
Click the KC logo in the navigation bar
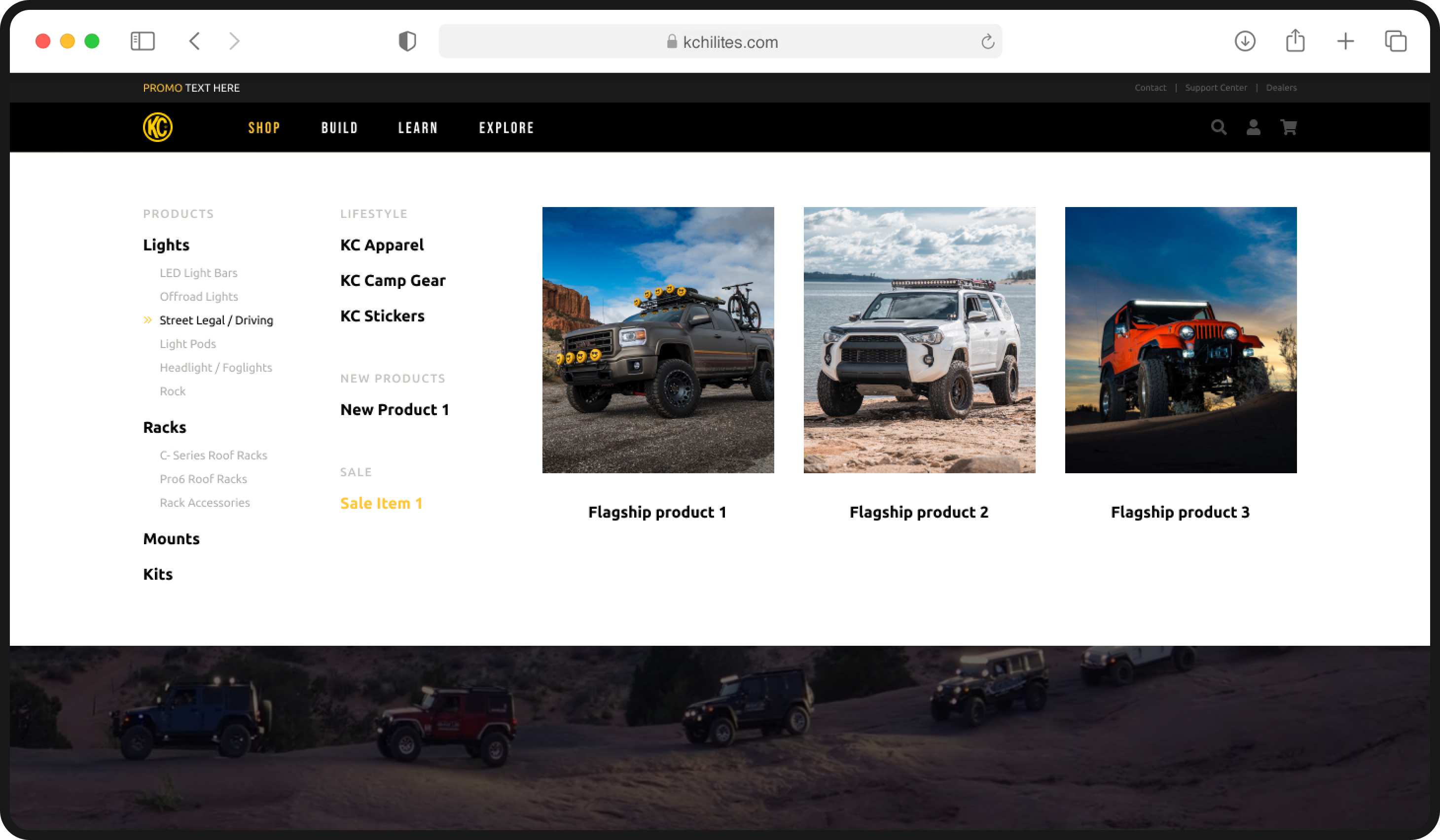[158, 127]
